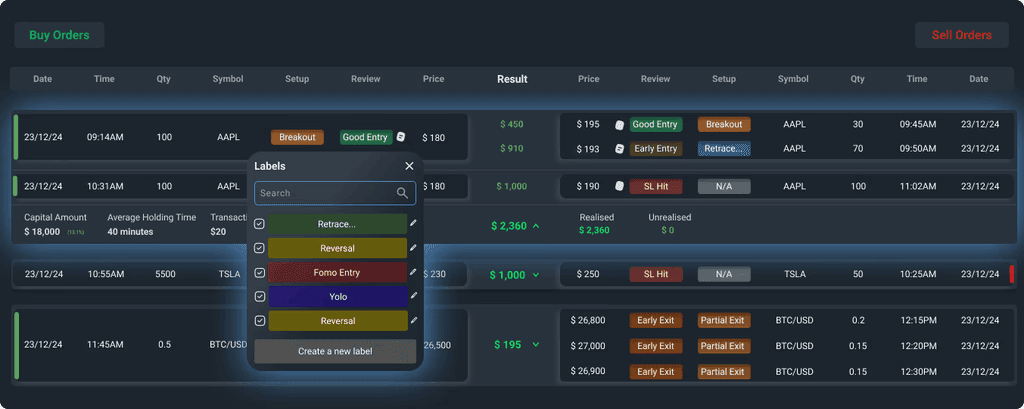Click Capital Amount $ 18,000 value

tap(42, 231)
